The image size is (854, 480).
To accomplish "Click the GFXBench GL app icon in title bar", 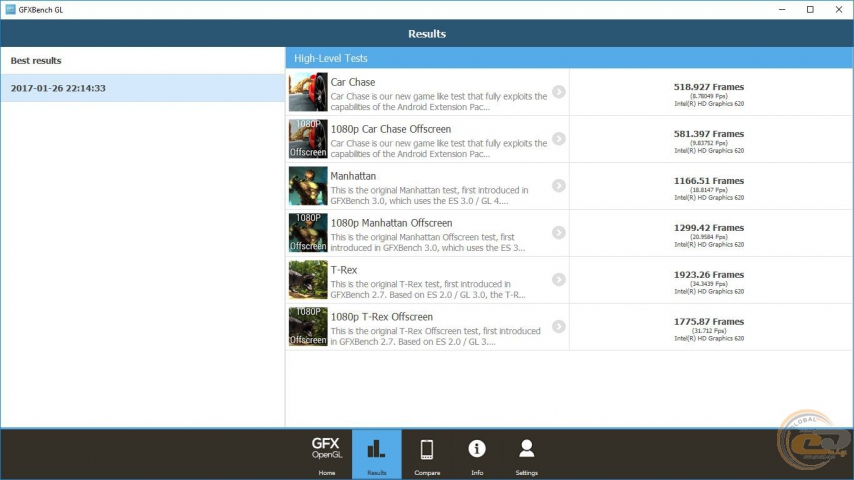I will [10, 9].
